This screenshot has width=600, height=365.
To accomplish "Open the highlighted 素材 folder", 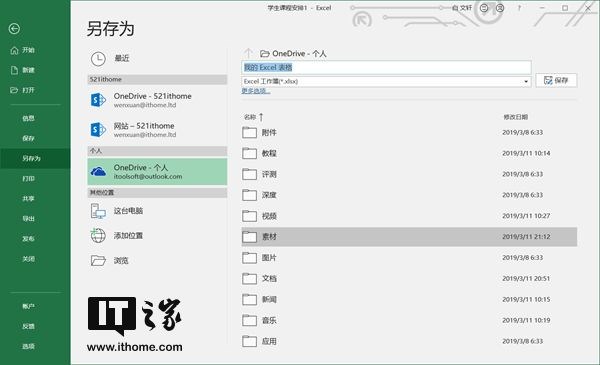I will coord(409,237).
